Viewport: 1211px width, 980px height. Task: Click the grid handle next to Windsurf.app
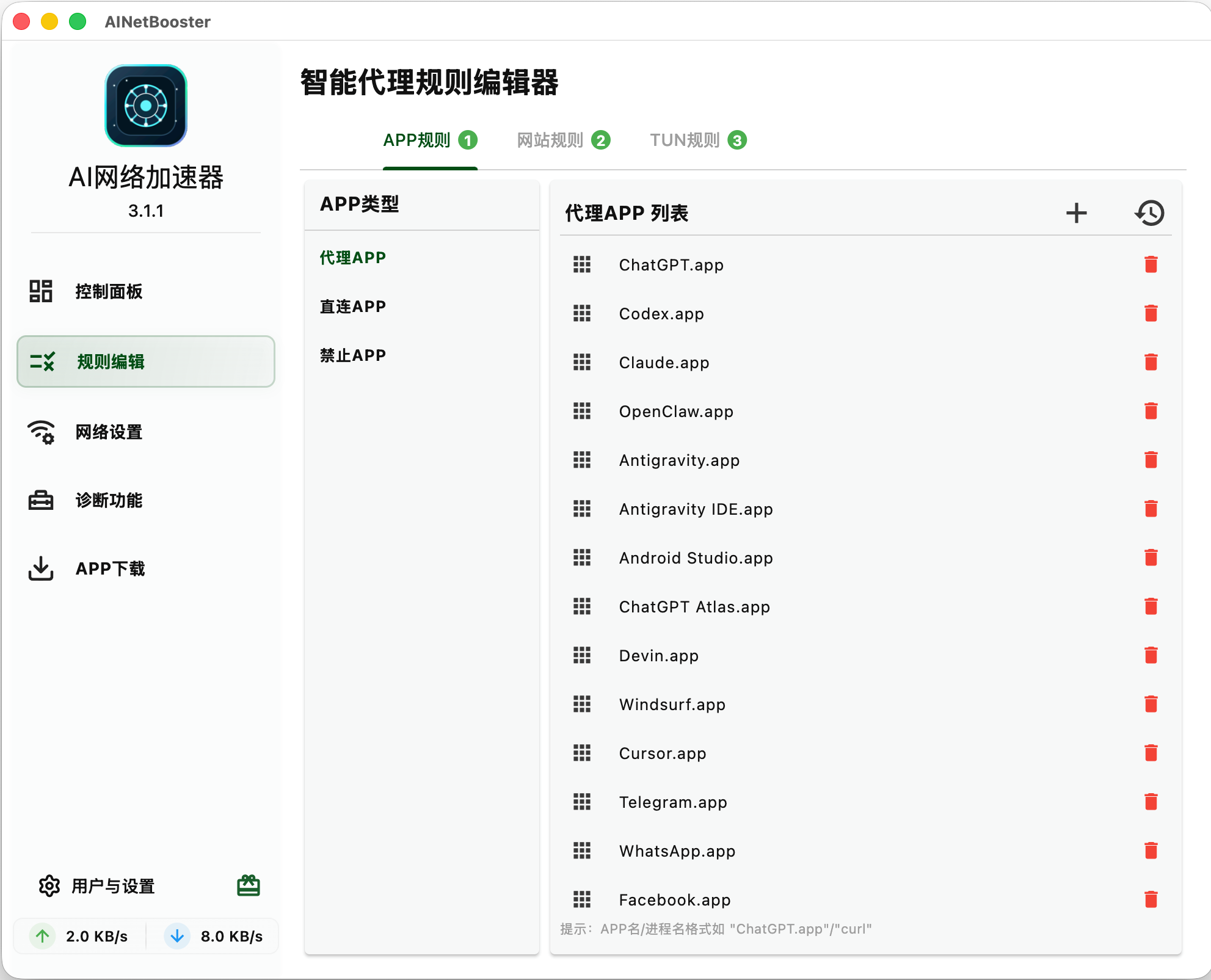point(582,704)
